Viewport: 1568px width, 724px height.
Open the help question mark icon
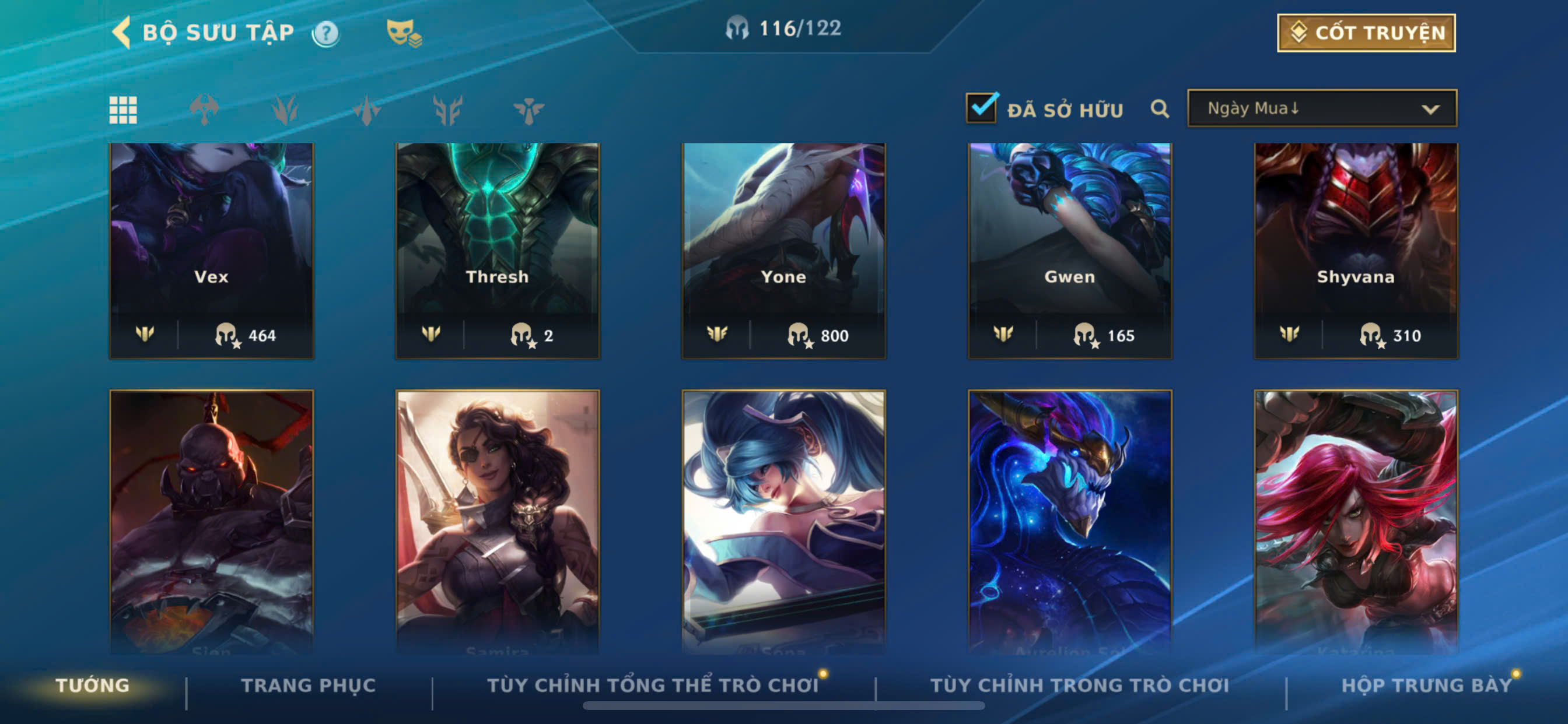click(325, 33)
